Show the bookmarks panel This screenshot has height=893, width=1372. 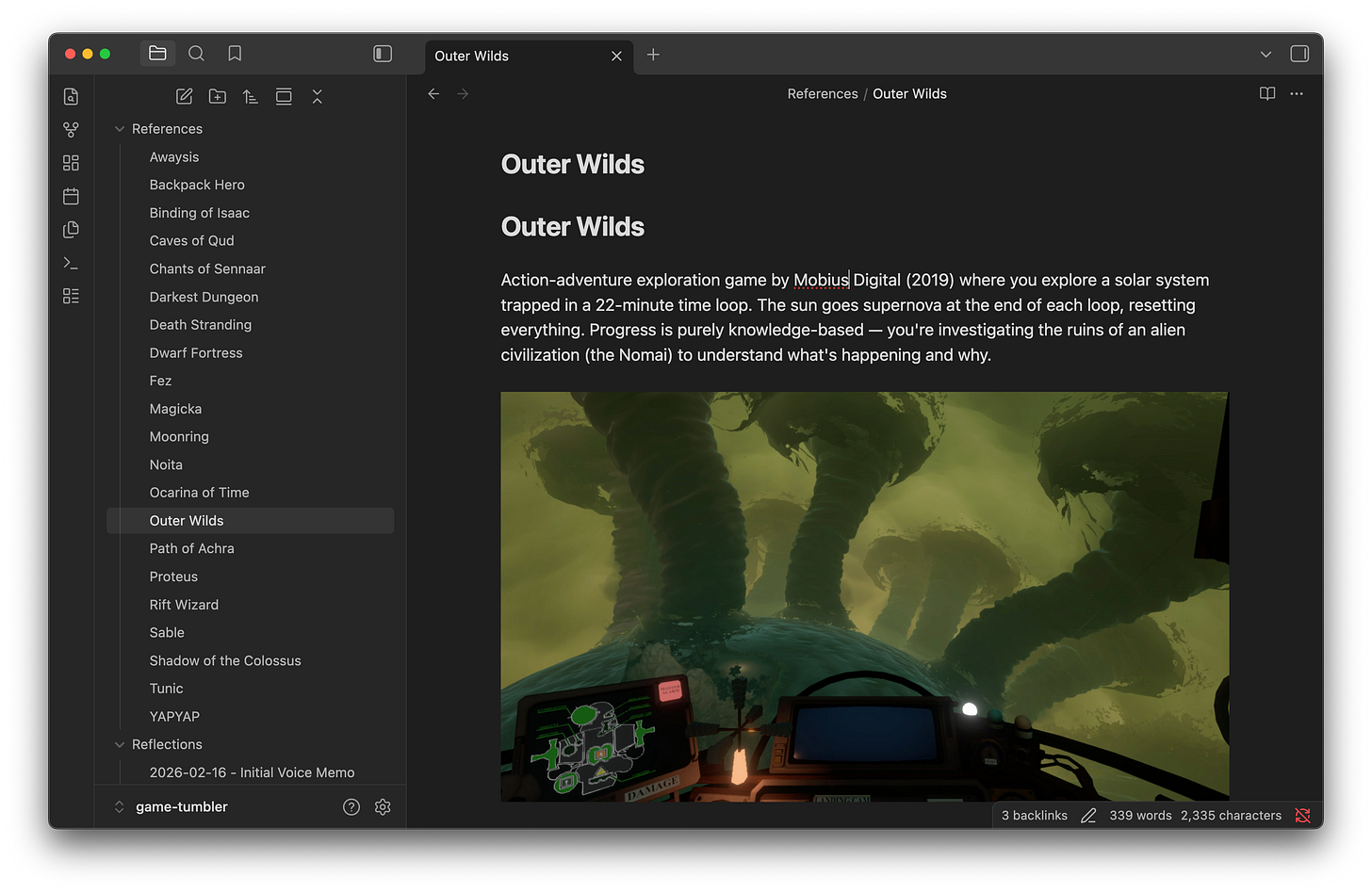(235, 54)
